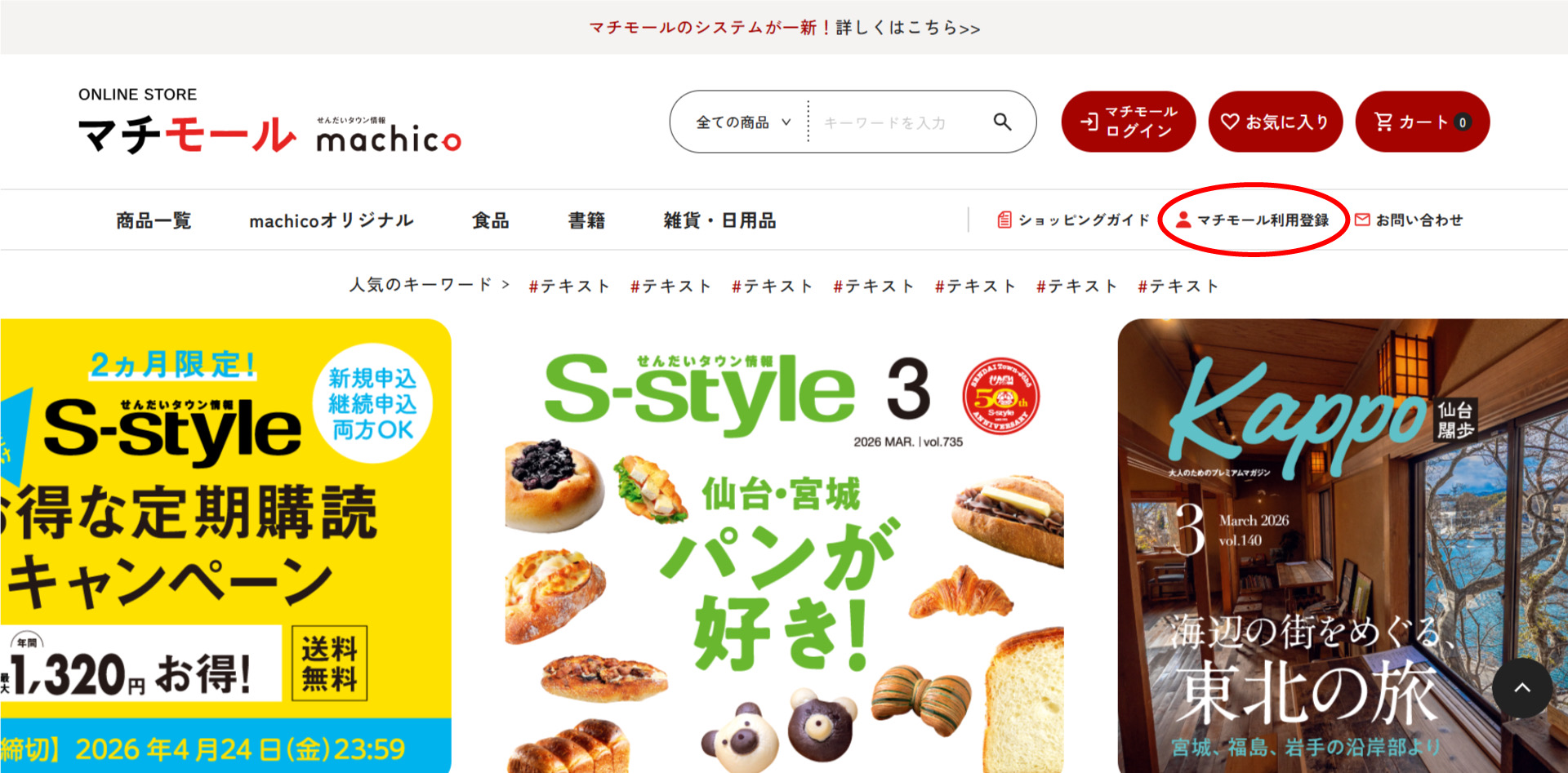Go to the 食品 category
The image size is (1568, 773).
pos(491,220)
